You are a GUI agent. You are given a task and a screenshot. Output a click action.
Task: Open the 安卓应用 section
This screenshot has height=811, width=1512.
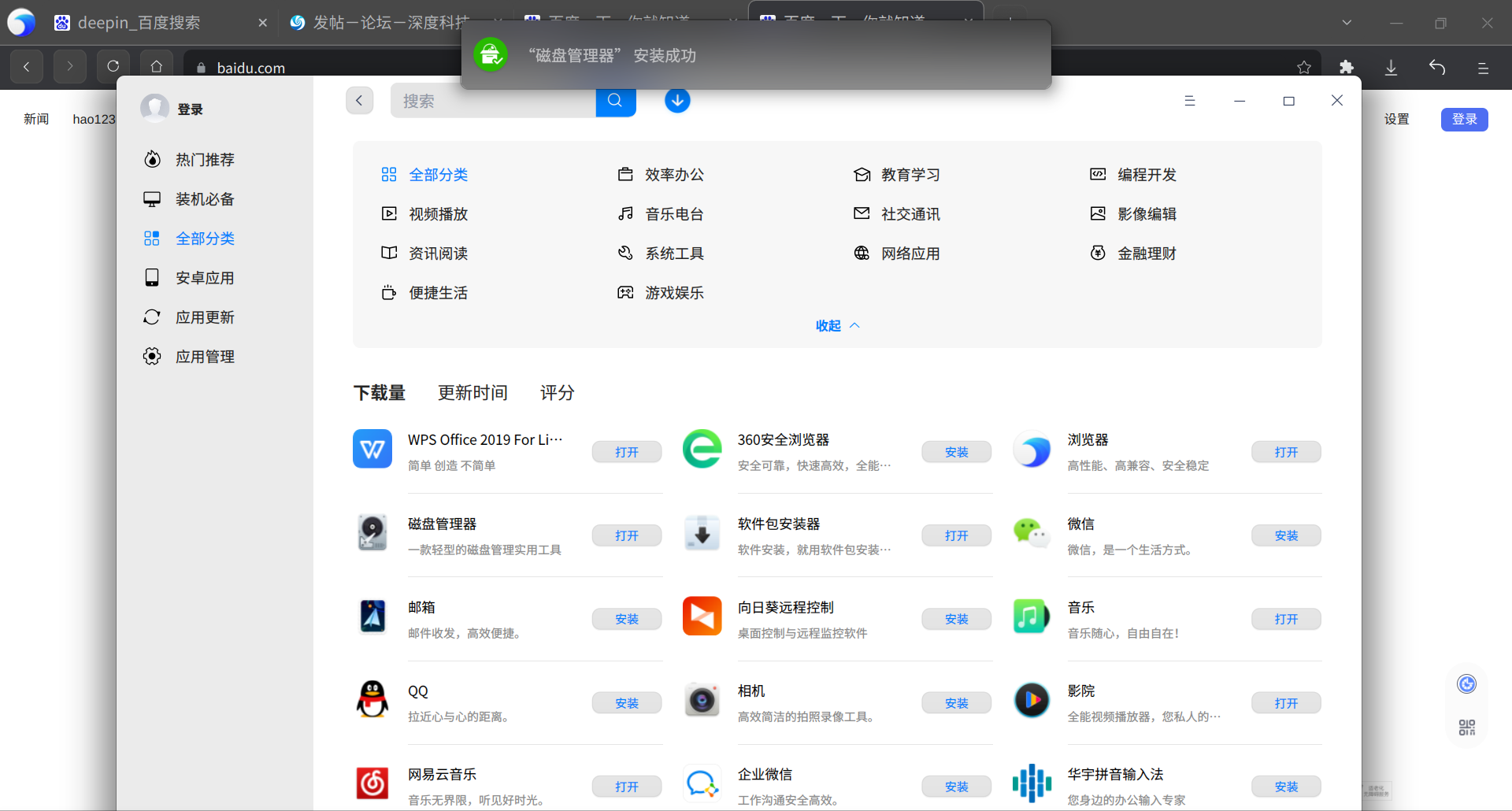(205, 277)
